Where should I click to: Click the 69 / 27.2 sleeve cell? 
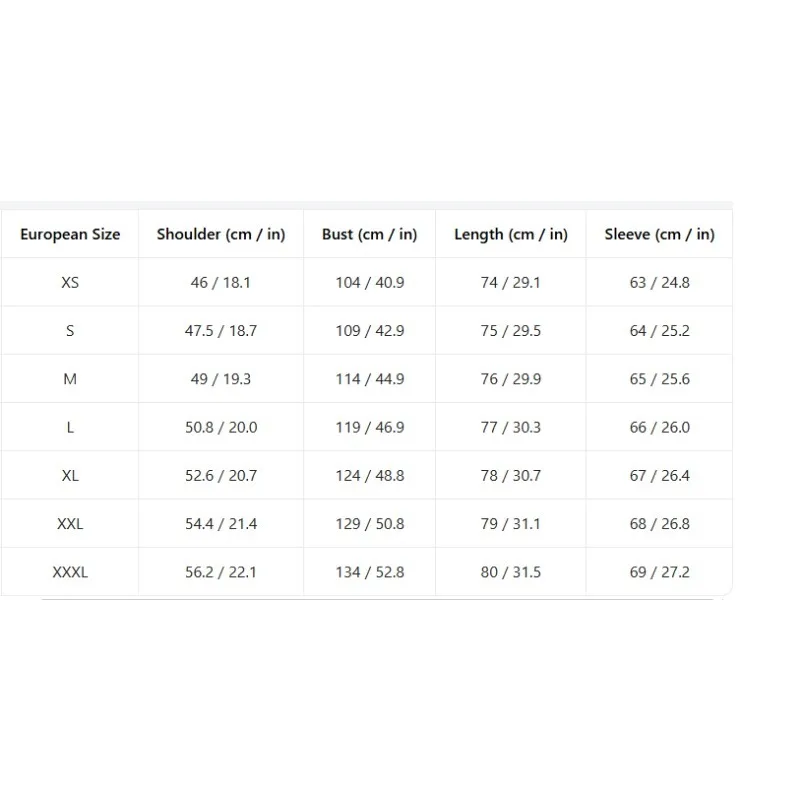660,572
